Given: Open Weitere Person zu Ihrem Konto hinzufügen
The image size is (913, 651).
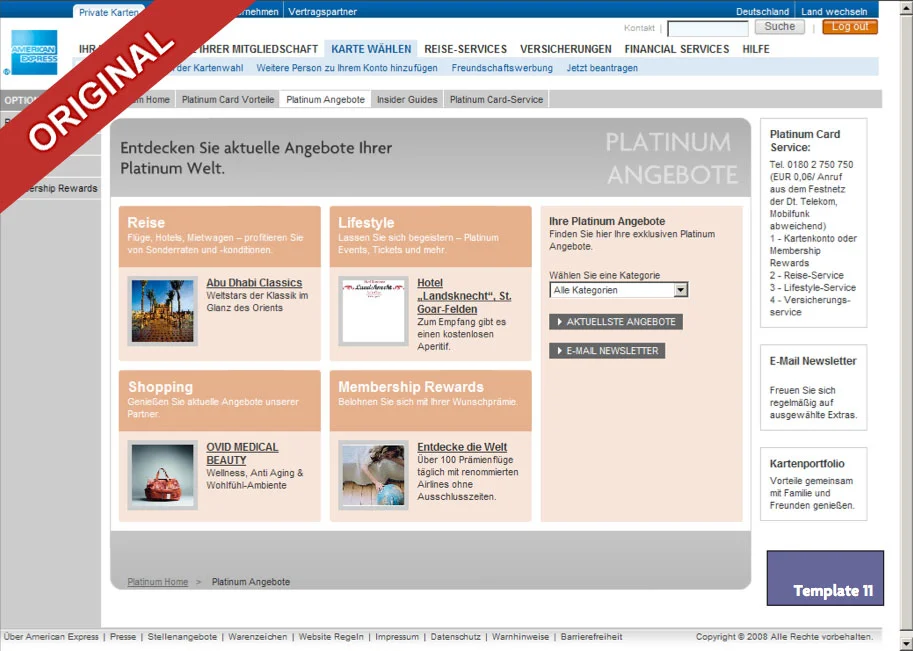Looking at the screenshot, I should pyautogui.click(x=347, y=68).
